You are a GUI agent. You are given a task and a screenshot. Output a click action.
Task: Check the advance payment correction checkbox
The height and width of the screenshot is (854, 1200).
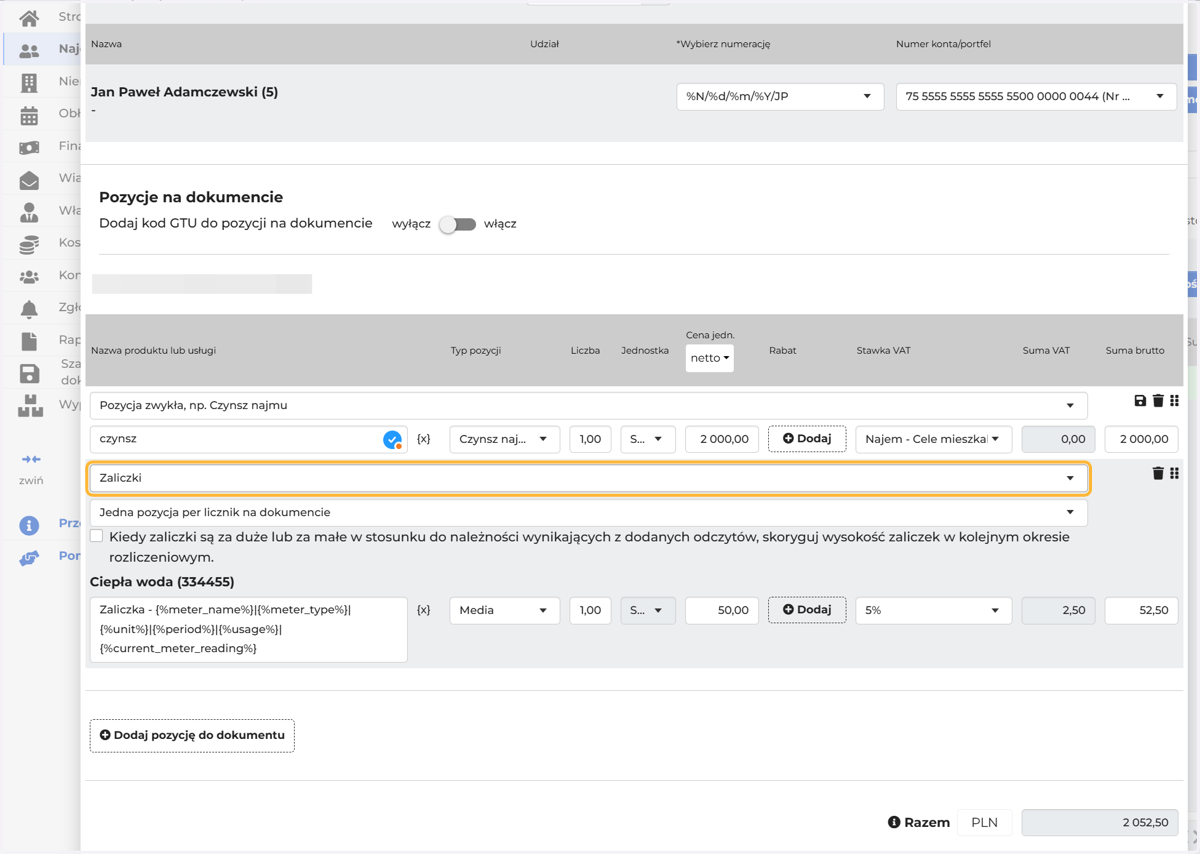point(97,537)
